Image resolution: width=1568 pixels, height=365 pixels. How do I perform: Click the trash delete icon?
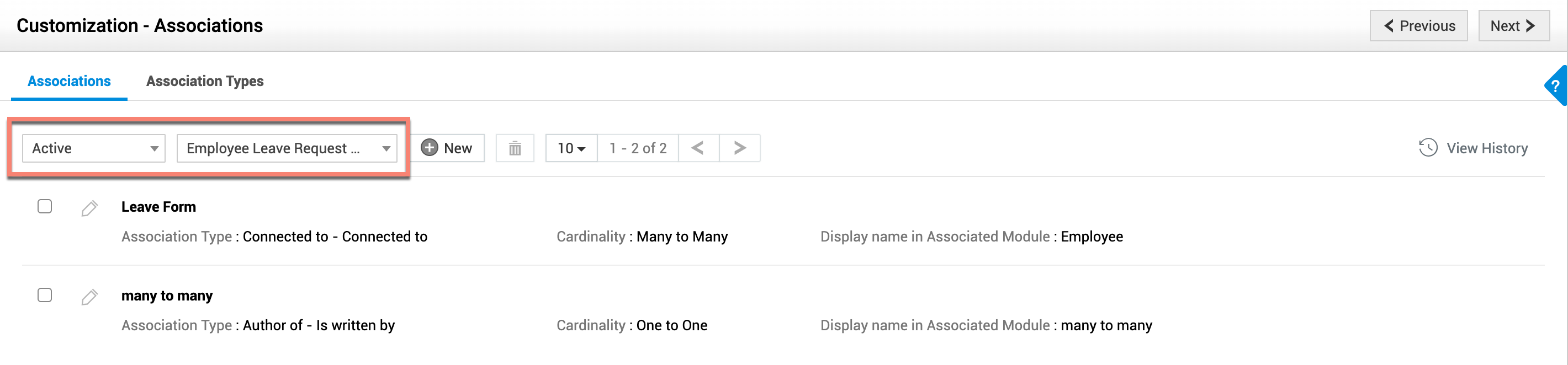515,148
